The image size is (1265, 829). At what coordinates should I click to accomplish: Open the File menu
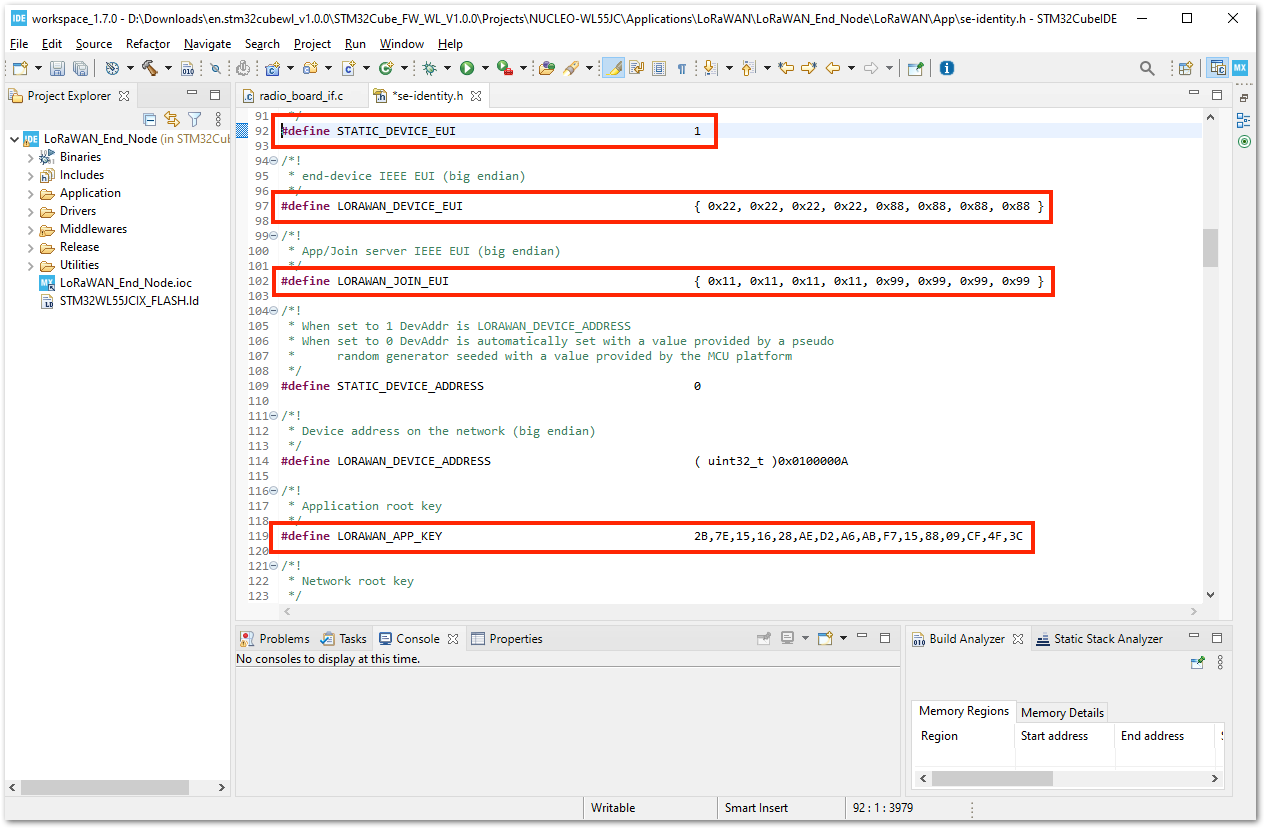19,44
